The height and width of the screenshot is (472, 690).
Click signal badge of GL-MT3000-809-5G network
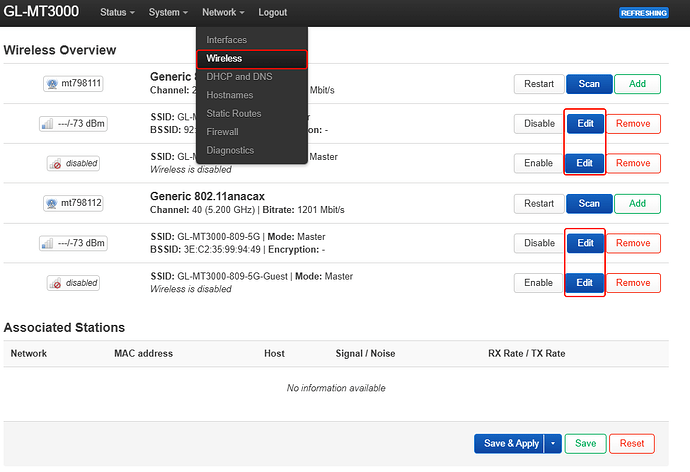pyautogui.click(x=74, y=243)
